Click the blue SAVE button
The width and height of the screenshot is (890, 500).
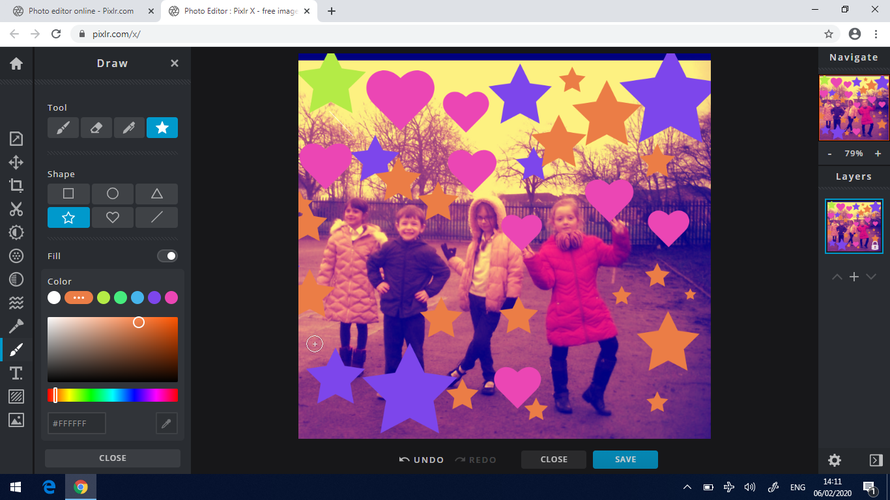click(x=625, y=459)
